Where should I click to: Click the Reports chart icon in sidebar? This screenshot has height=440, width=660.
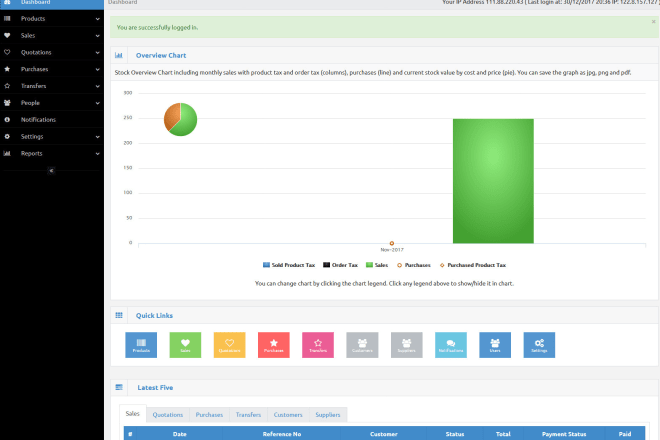click(7, 153)
